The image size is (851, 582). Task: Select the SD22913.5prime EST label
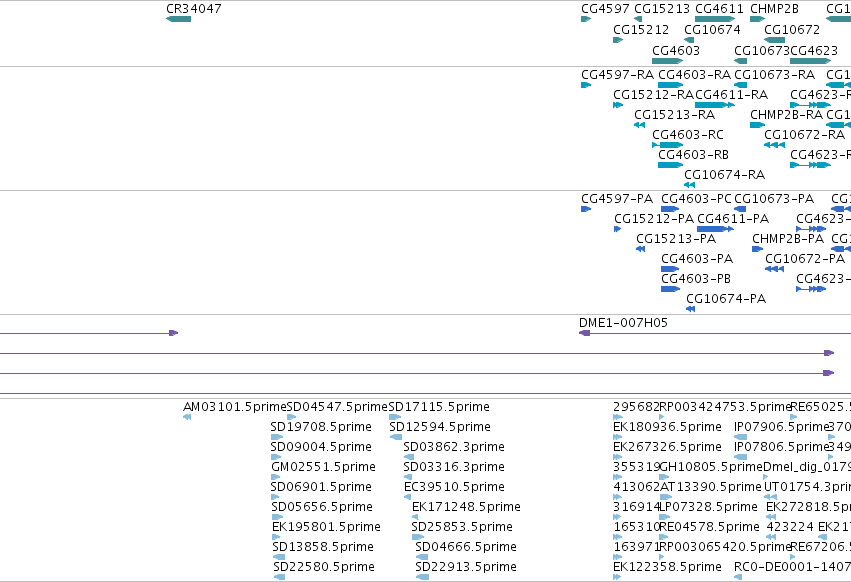(x=466, y=567)
